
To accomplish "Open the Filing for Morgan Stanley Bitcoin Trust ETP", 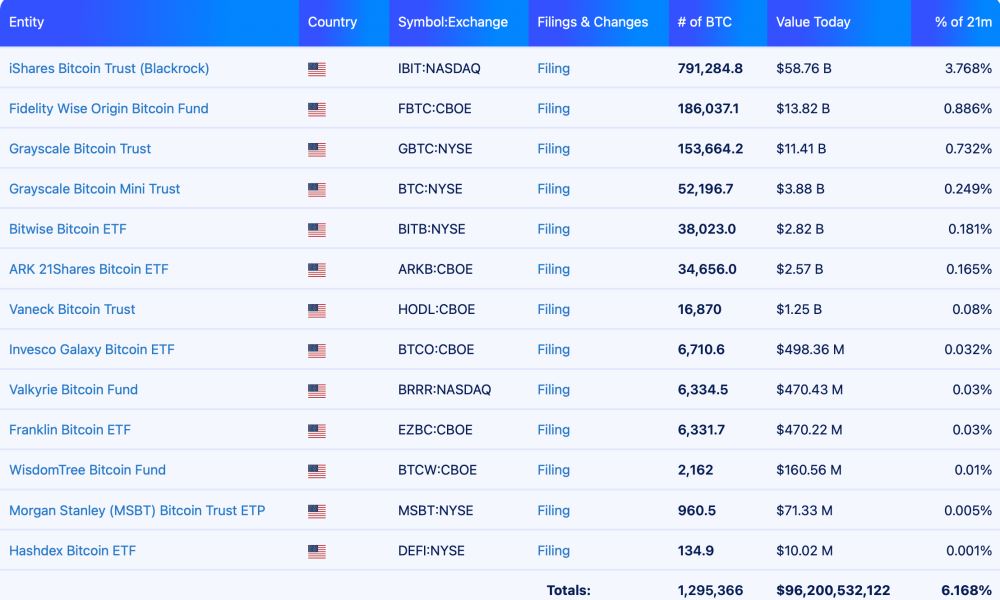I will point(553,510).
